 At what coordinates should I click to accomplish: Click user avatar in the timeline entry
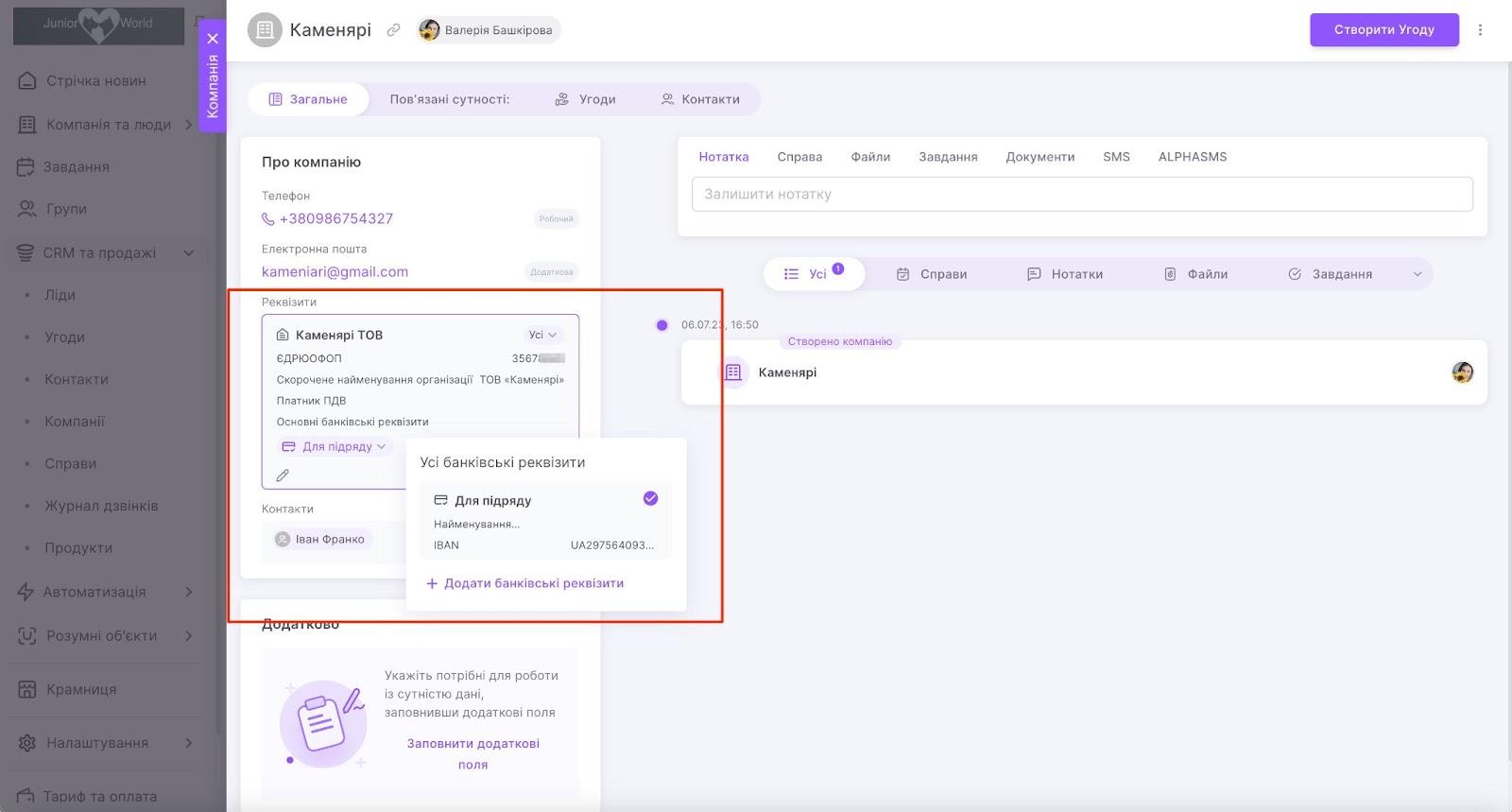pos(1462,372)
